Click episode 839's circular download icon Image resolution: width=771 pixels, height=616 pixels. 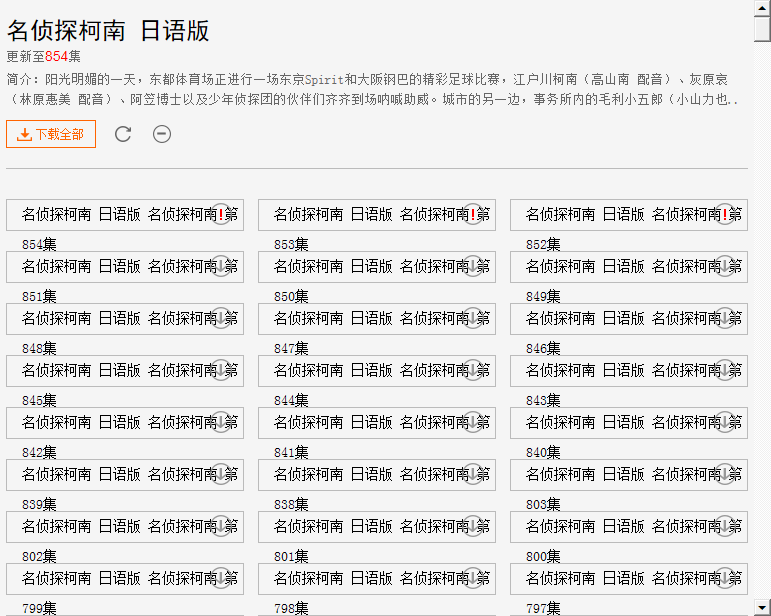pyautogui.click(x=221, y=474)
